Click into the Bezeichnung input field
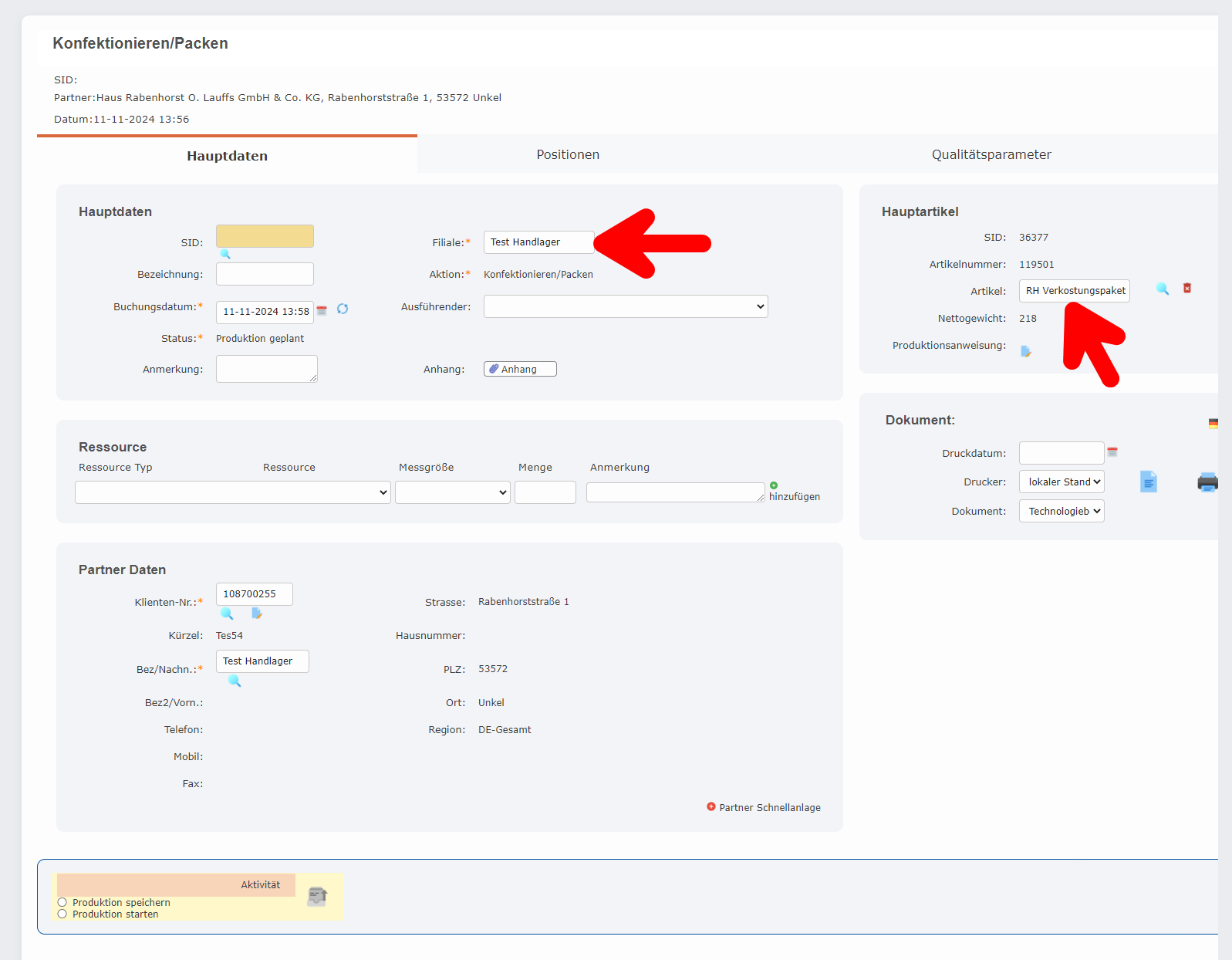The height and width of the screenshot is (960, 1232). 265,274
